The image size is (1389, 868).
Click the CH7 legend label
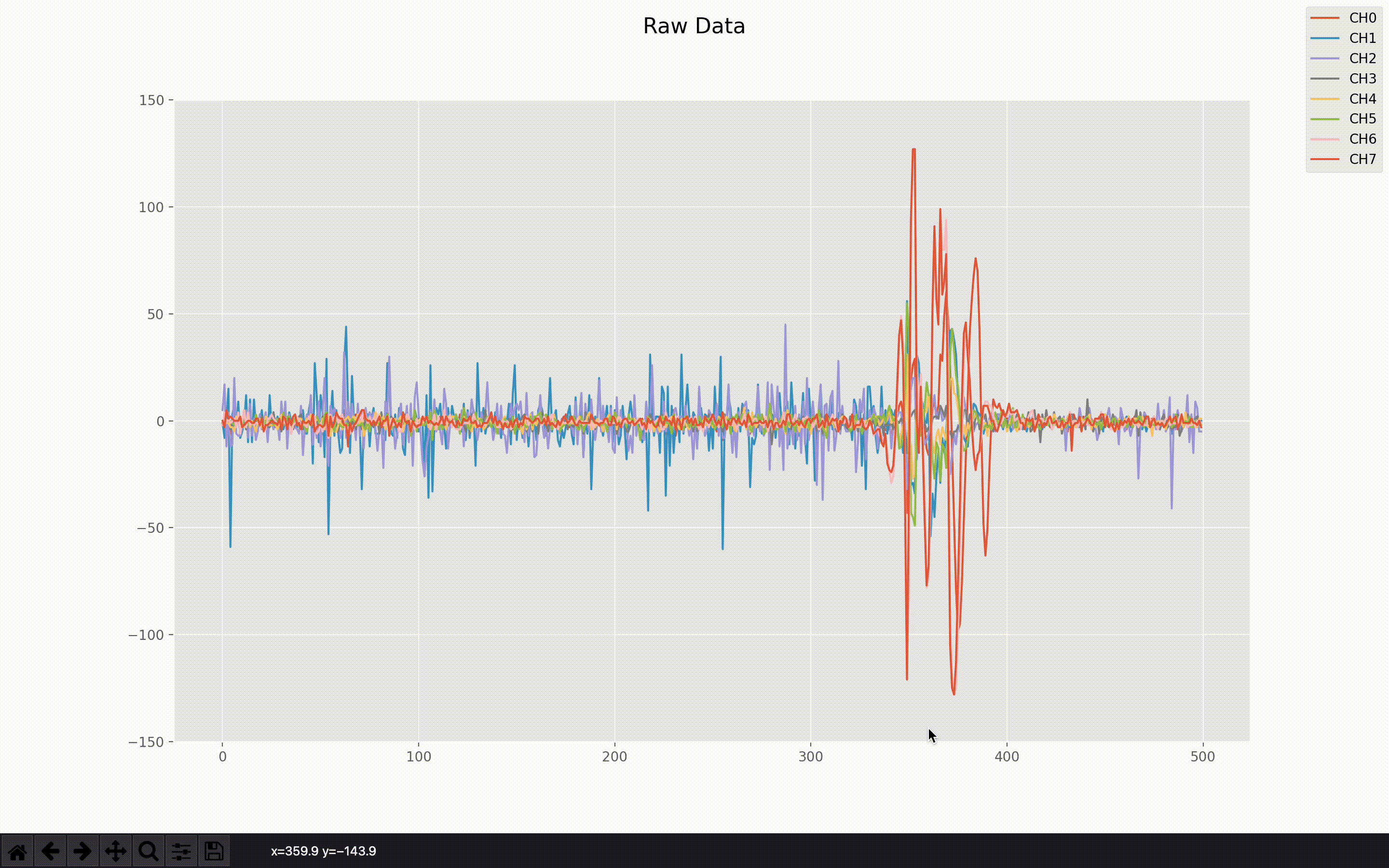coord(1362,159)
